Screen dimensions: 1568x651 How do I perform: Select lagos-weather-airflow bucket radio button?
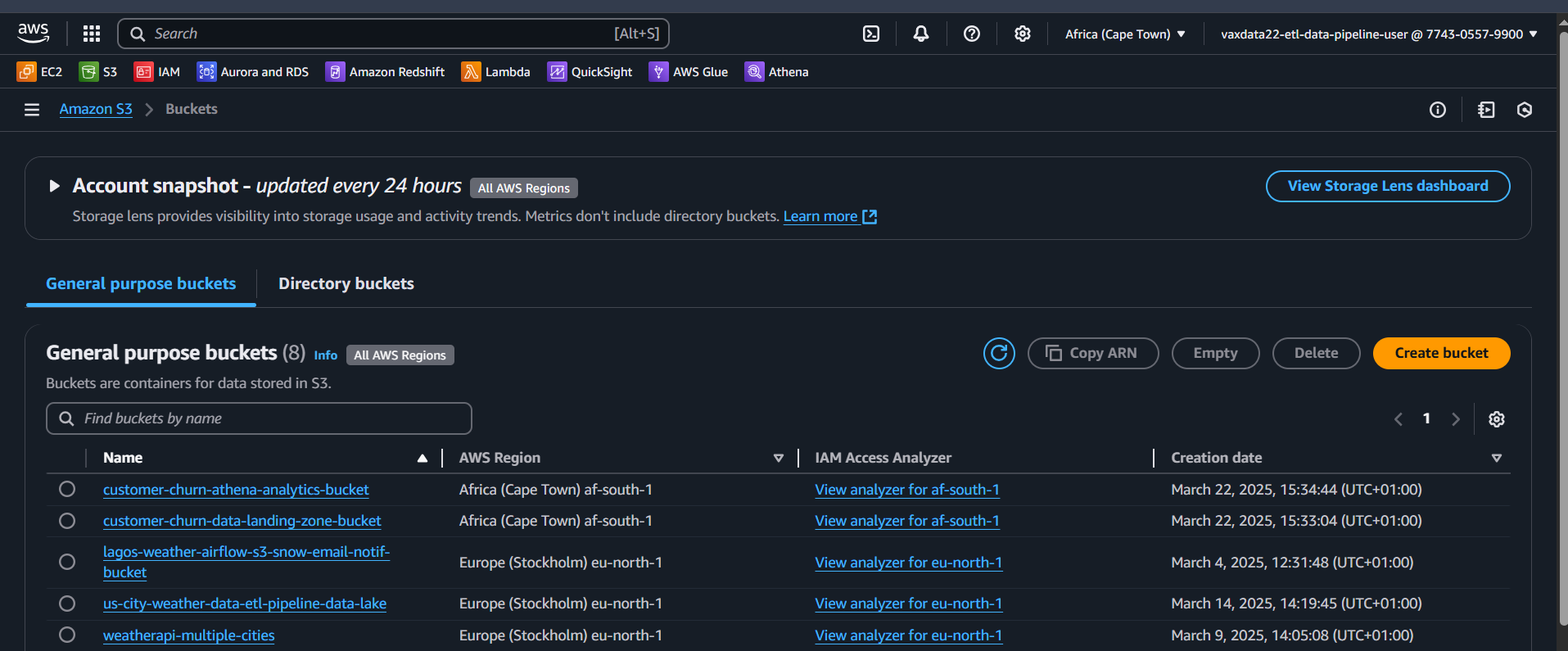click(x=67, y=562)
